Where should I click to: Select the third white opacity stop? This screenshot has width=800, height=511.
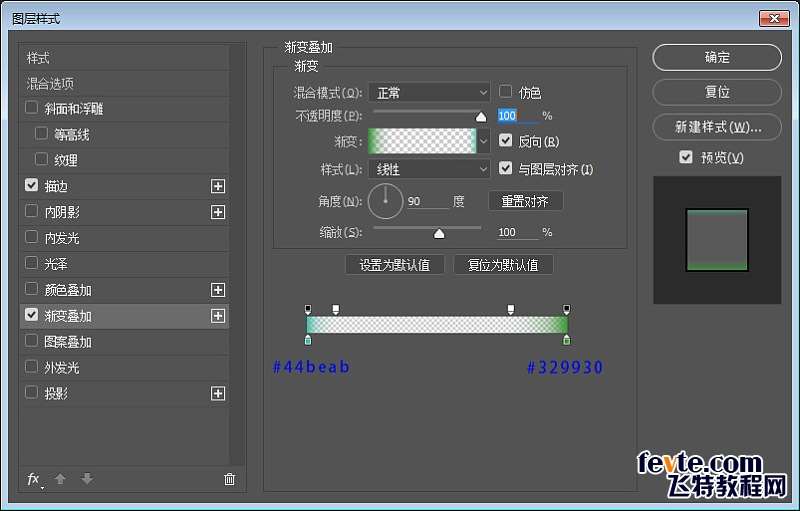coord(511,310)
